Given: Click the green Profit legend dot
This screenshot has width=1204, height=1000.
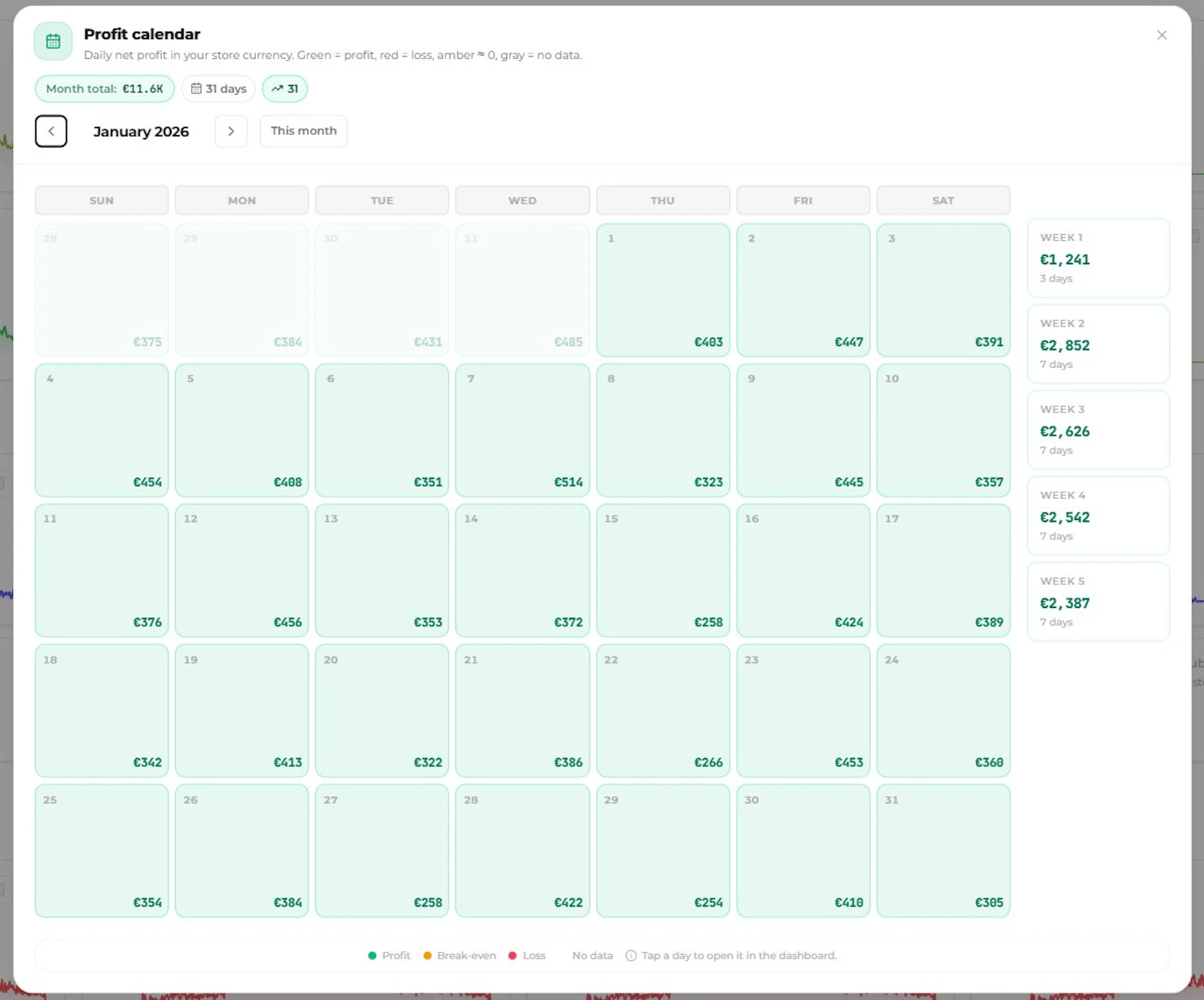Looking at the screenshot, I should [x=372, y=956].
